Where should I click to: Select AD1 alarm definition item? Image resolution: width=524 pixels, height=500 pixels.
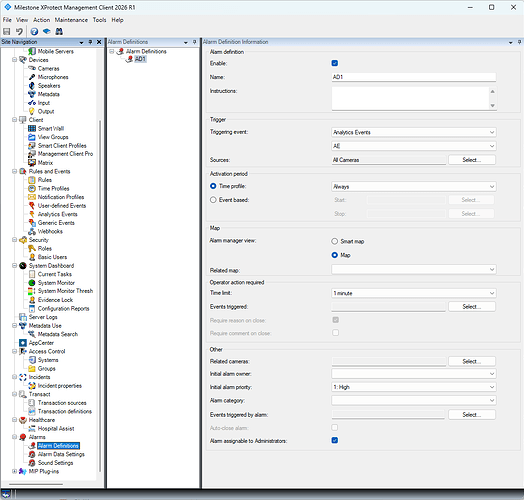[140, 59]
